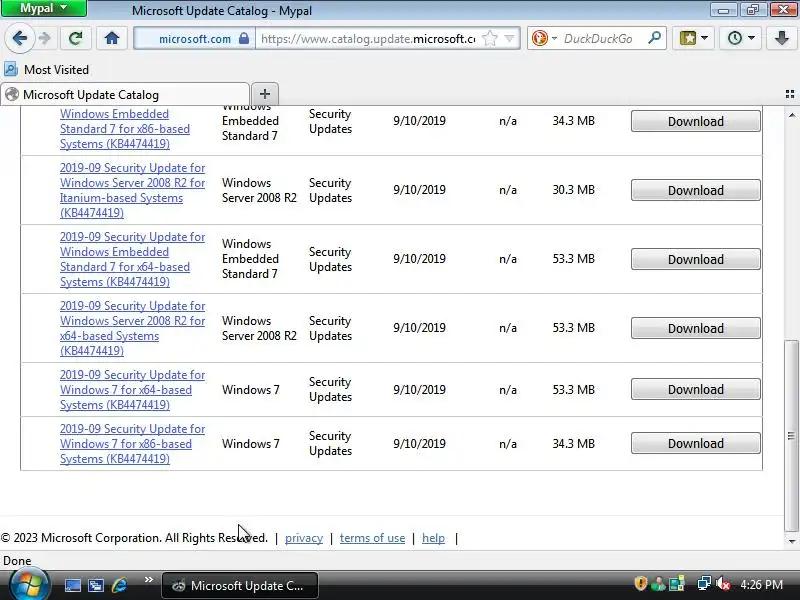Open the Mypal application menu
The height and width of the screenshot is (600, 800).
coord(44,8)
